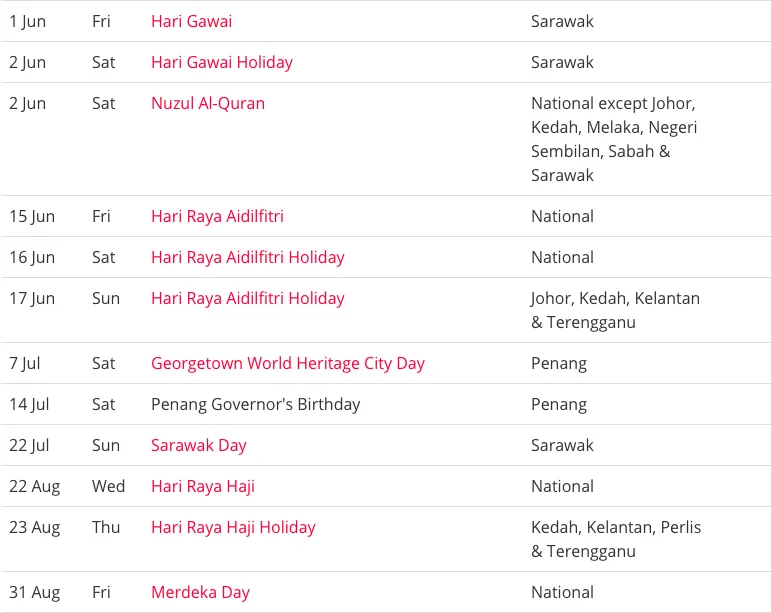Click the Nuzul Al-Quran link

pos(208,103)
